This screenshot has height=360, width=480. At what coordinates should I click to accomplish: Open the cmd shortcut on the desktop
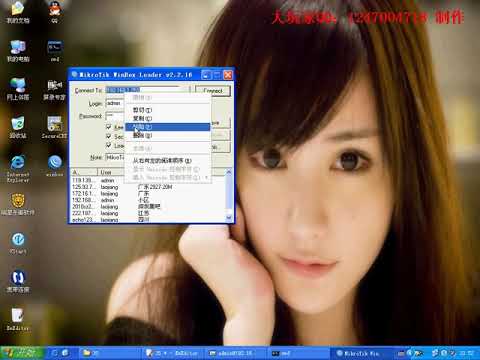pyautogui.click(x=55, y=51)
